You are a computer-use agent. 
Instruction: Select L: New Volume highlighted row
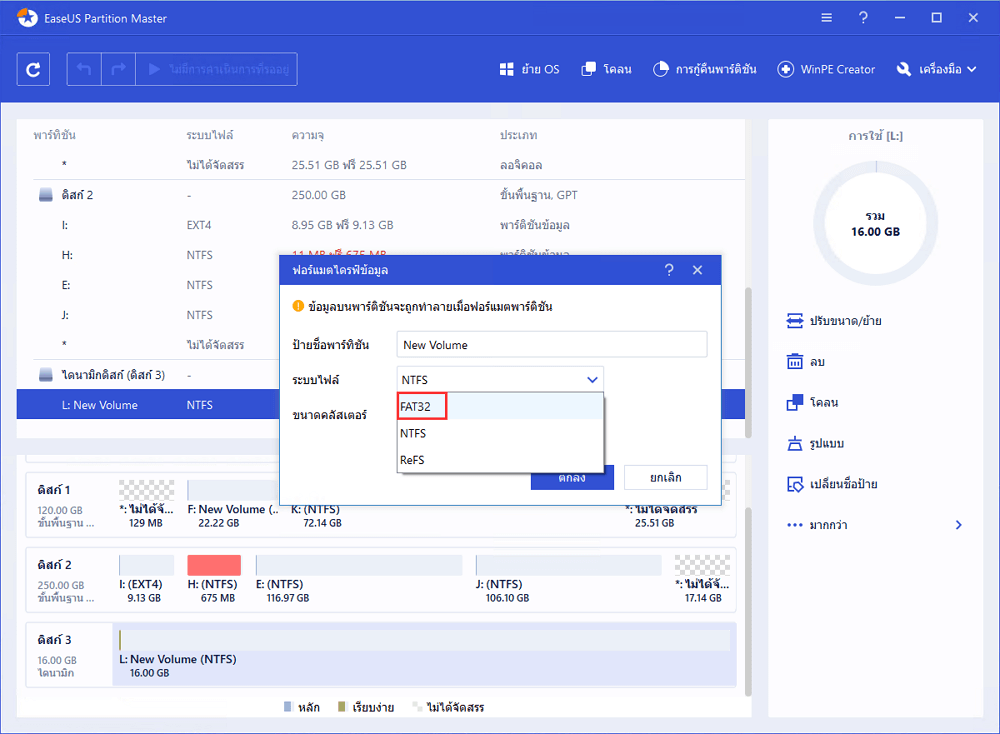click(148, 405)
